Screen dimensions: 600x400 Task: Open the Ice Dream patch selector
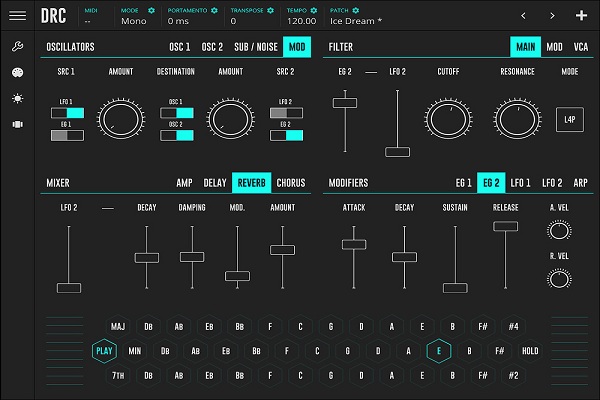pyautogui.click(x=364, y=21)
